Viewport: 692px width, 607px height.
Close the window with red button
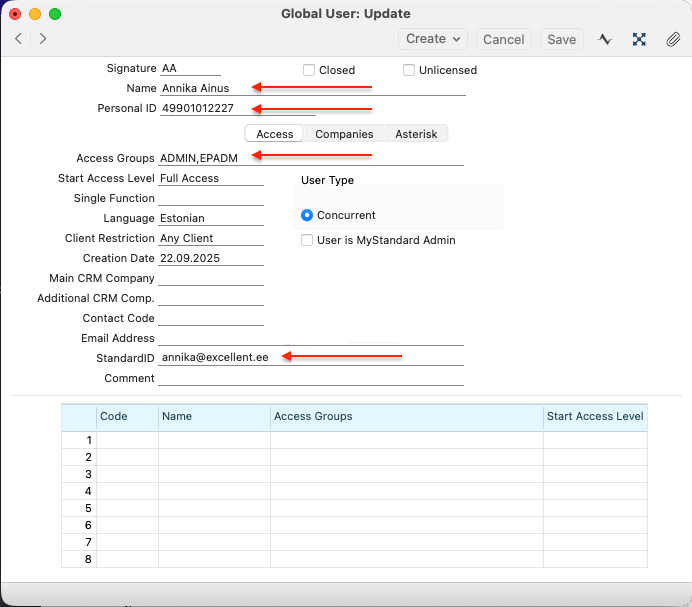pyautogui.click(x=15, y=14)
